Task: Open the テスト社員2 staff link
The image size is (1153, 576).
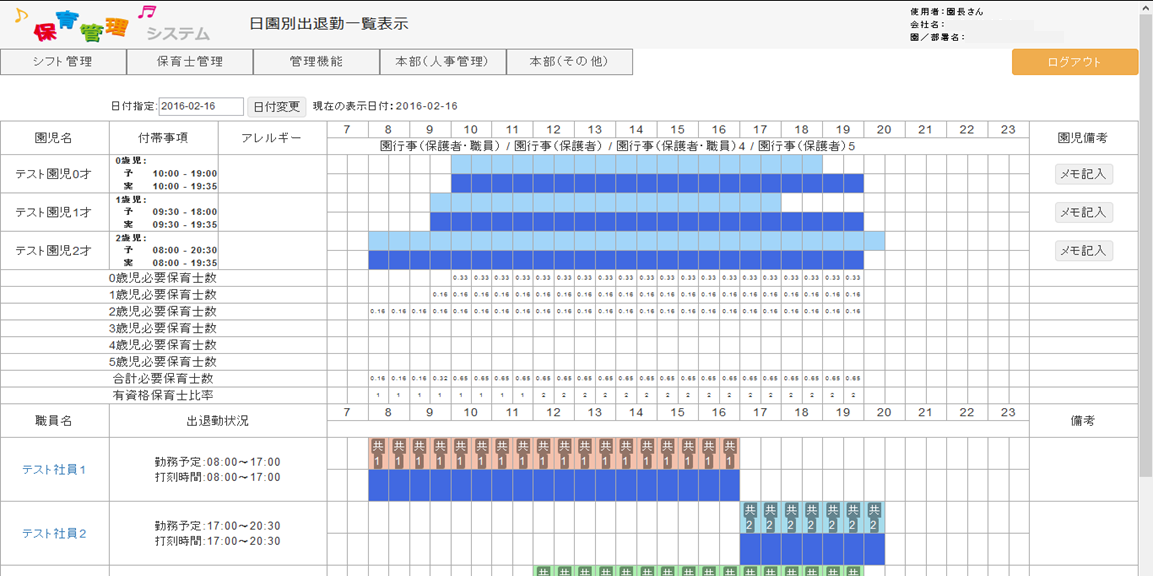Action: pos(54,533)
